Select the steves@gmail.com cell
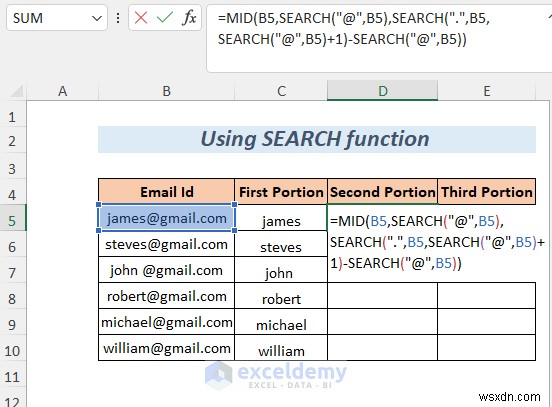The height and width of the screenshot is (407, 552). pos(167,244)
